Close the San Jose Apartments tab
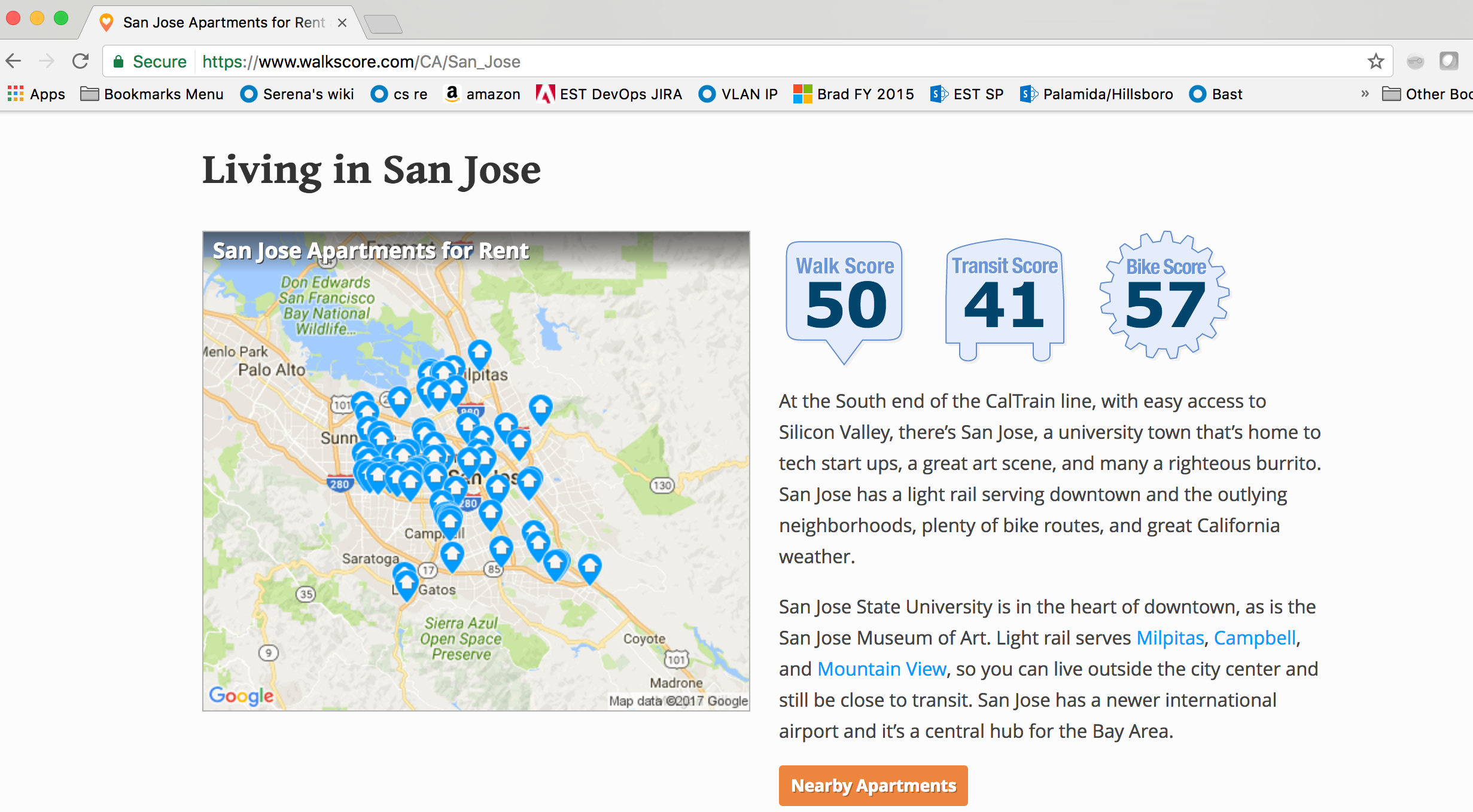This screenshot has width=1473, height=812. 342,23
